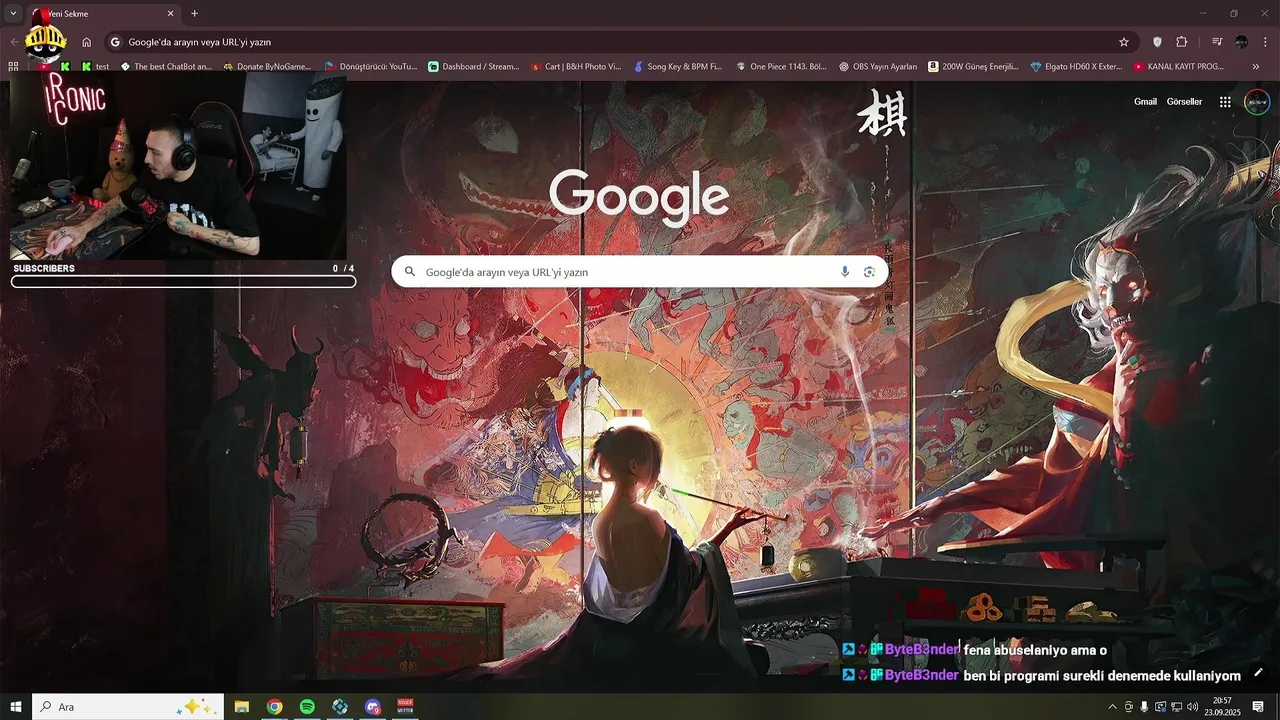This screenshot has width=1280, height=720.
Task: Click the address bar URL field
Action: [x=620, y=42]
